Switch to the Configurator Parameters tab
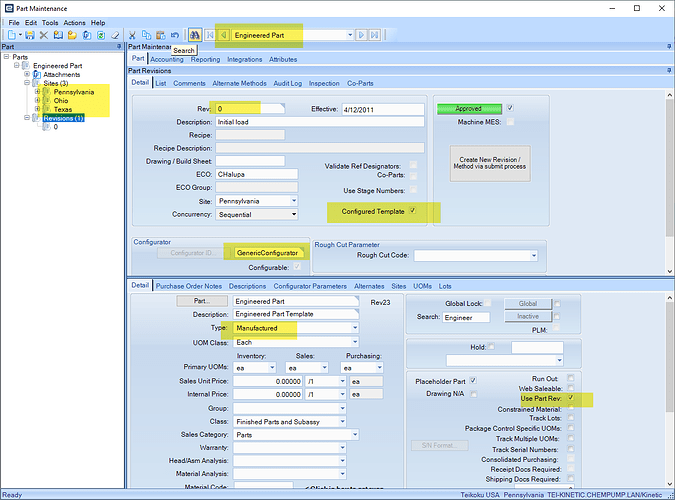 coord(310,286)
